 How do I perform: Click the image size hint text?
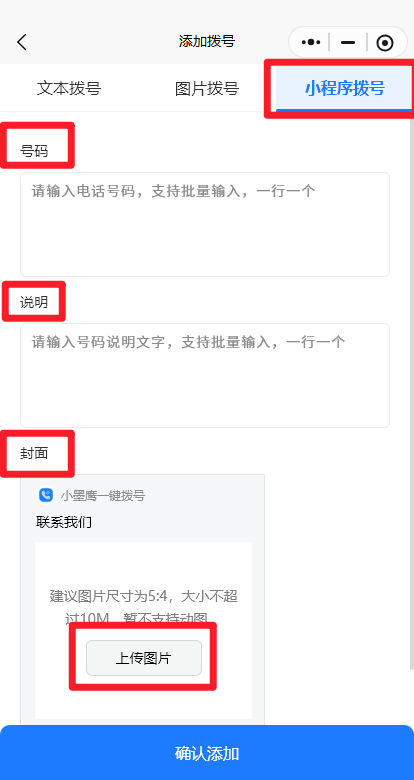pos(143,607)
